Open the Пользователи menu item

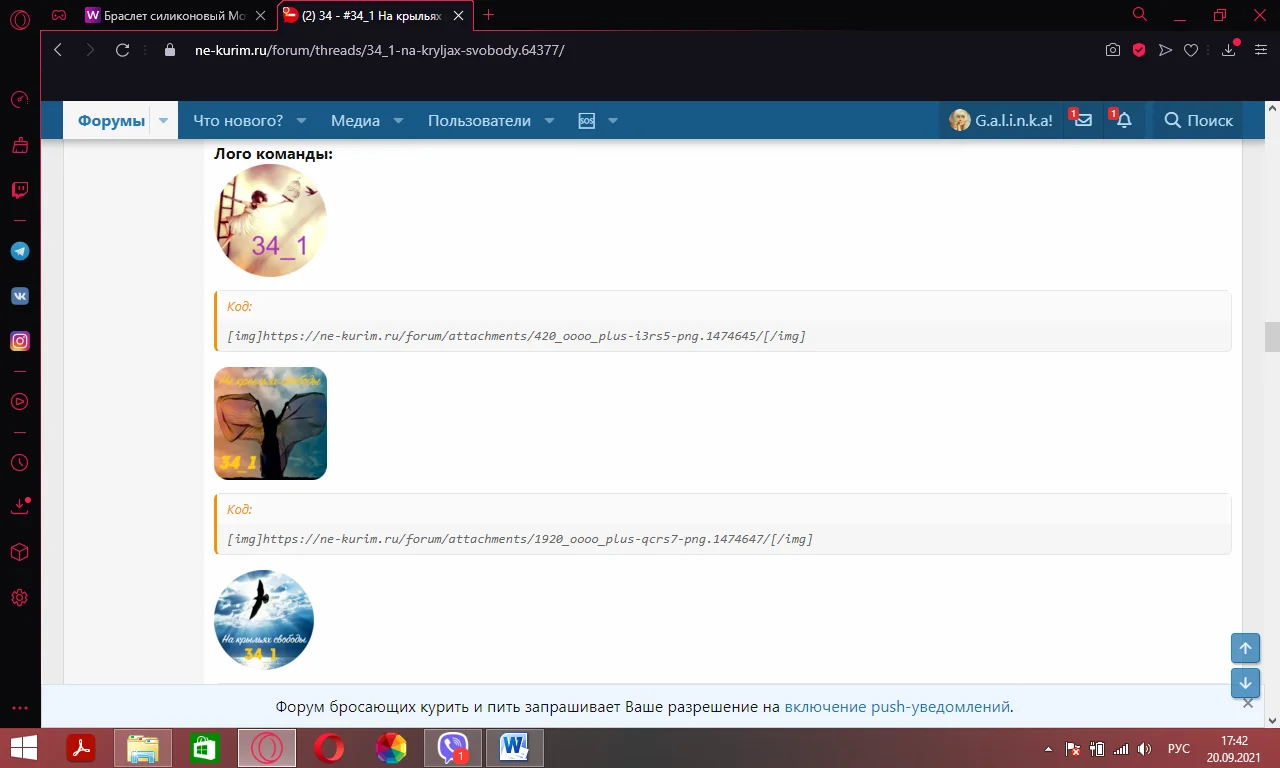click(479, 121)
